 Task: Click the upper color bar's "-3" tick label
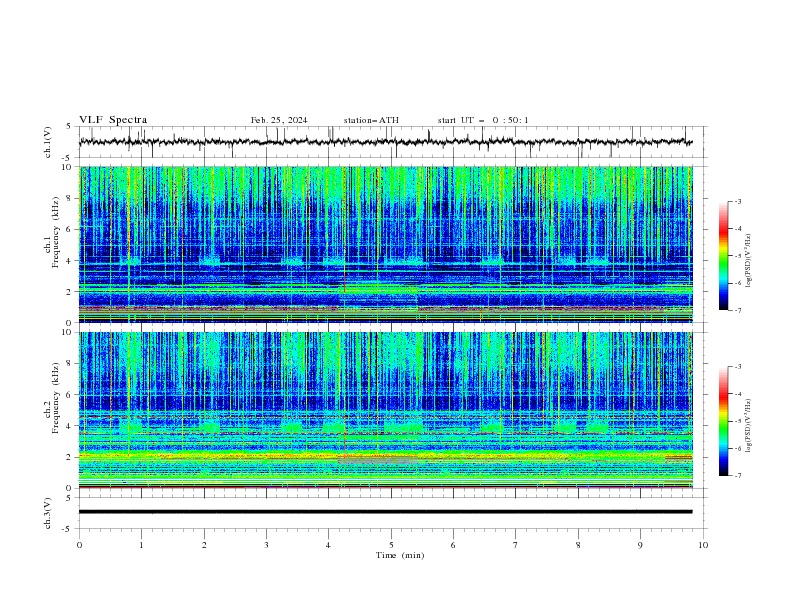(x=737, y=201)
